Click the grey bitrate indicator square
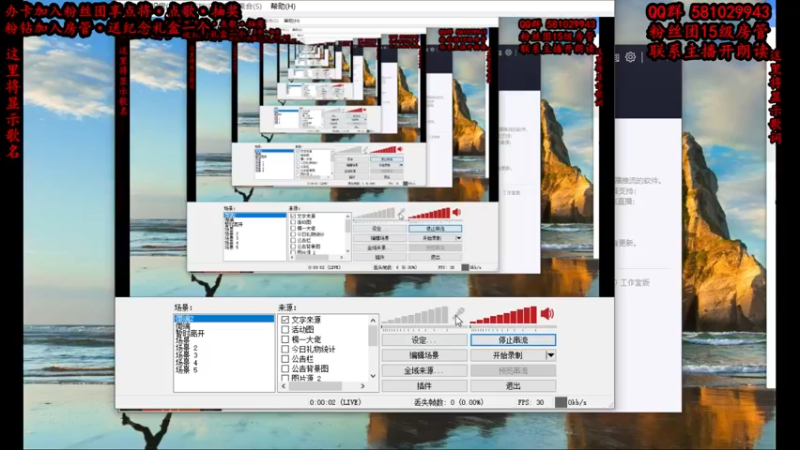 tap(561, 402)
